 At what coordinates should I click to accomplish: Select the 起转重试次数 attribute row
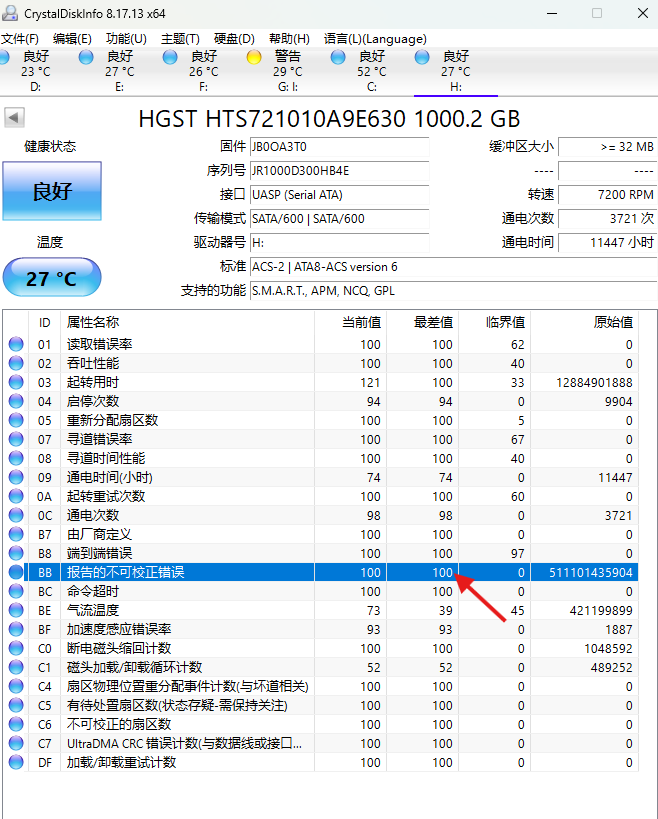pyautogui.click(x=321, y=496)
